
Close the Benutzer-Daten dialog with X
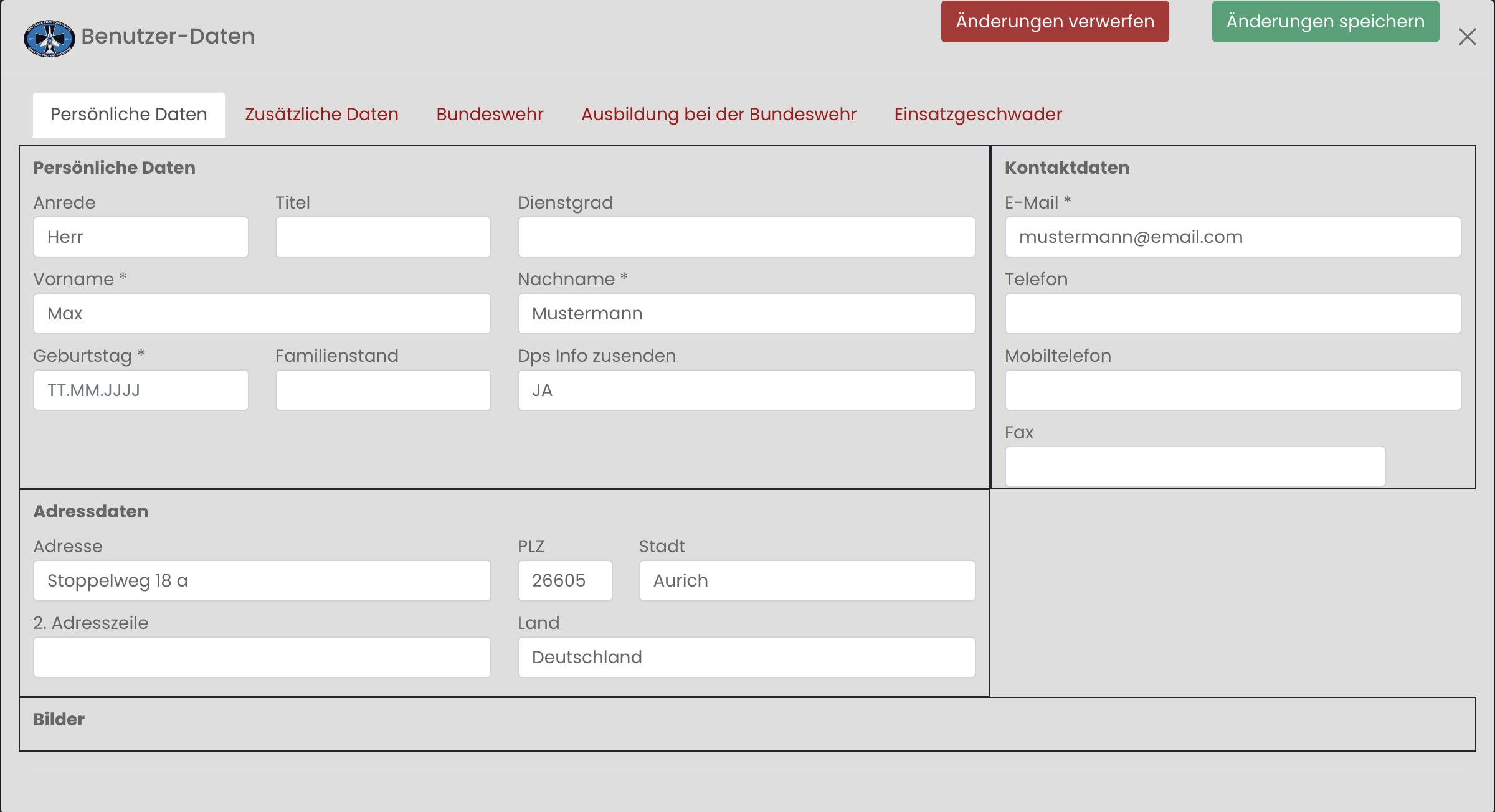coord(1467,37)
